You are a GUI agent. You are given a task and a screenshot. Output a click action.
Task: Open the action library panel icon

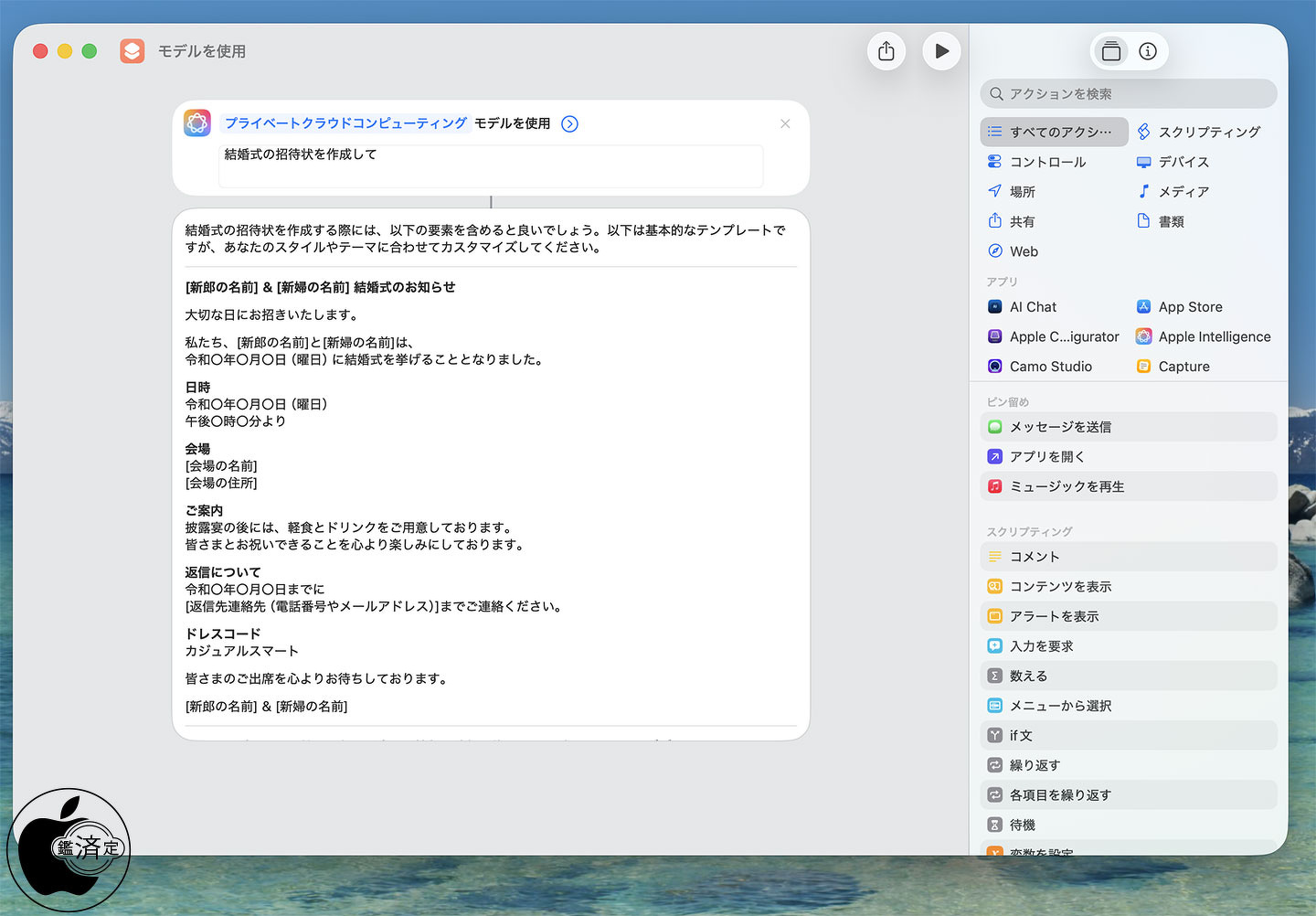[1110, 51]
